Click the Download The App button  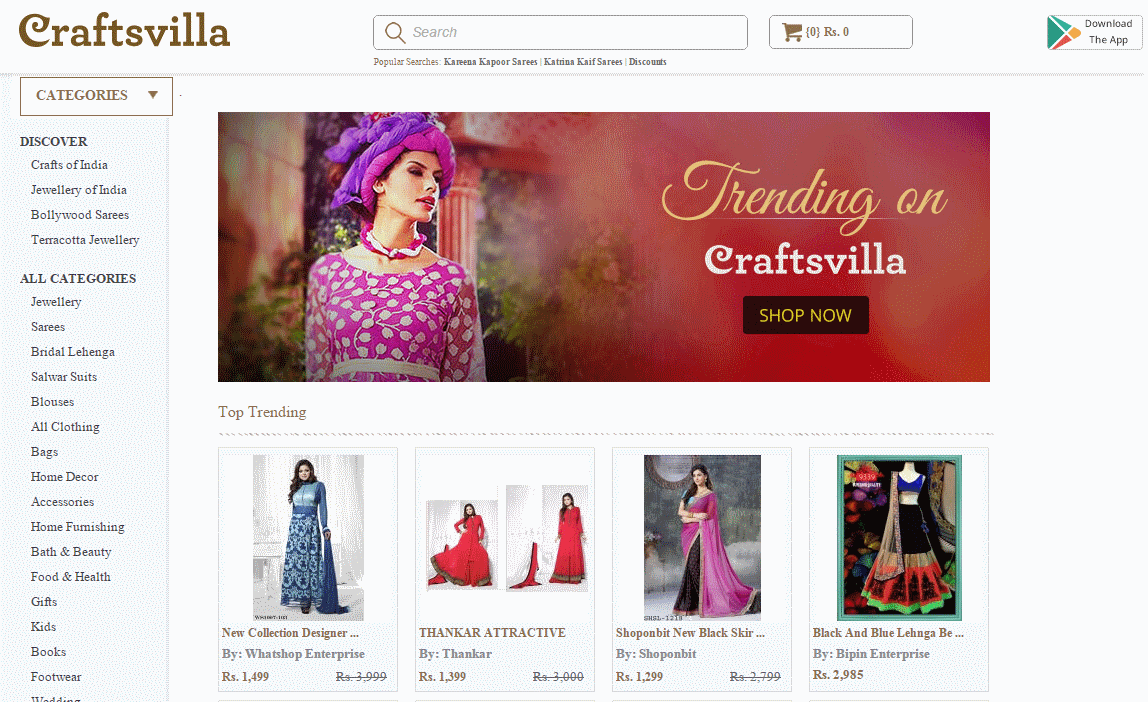click(1095, 32)
